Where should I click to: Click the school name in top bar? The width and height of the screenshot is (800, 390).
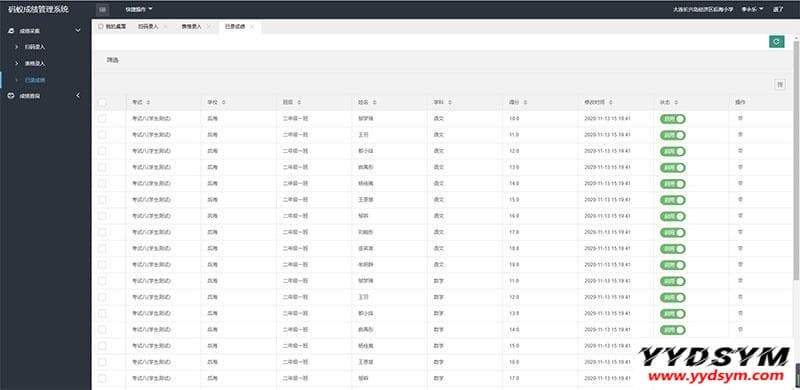703,9
